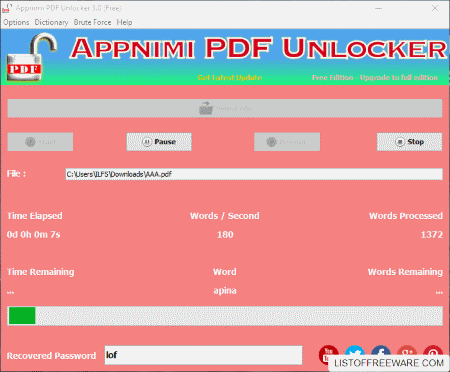Click the current word 'apina'

point(225,291)
